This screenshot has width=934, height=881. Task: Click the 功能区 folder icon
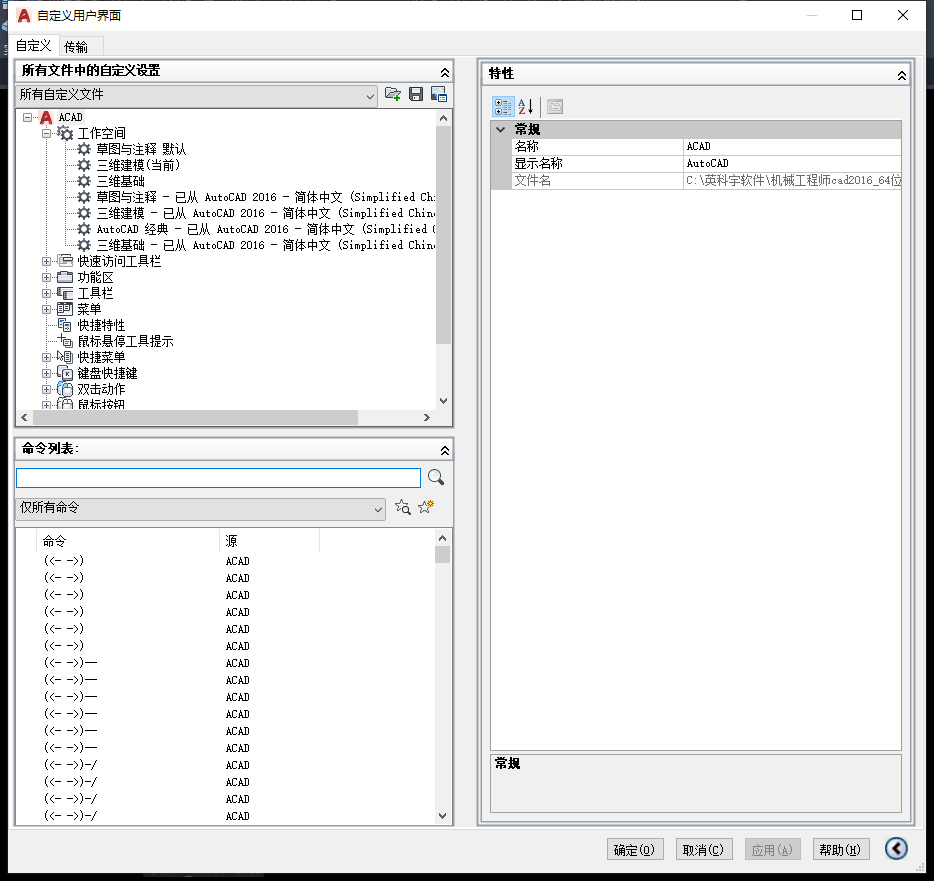[x=65, y=277]
